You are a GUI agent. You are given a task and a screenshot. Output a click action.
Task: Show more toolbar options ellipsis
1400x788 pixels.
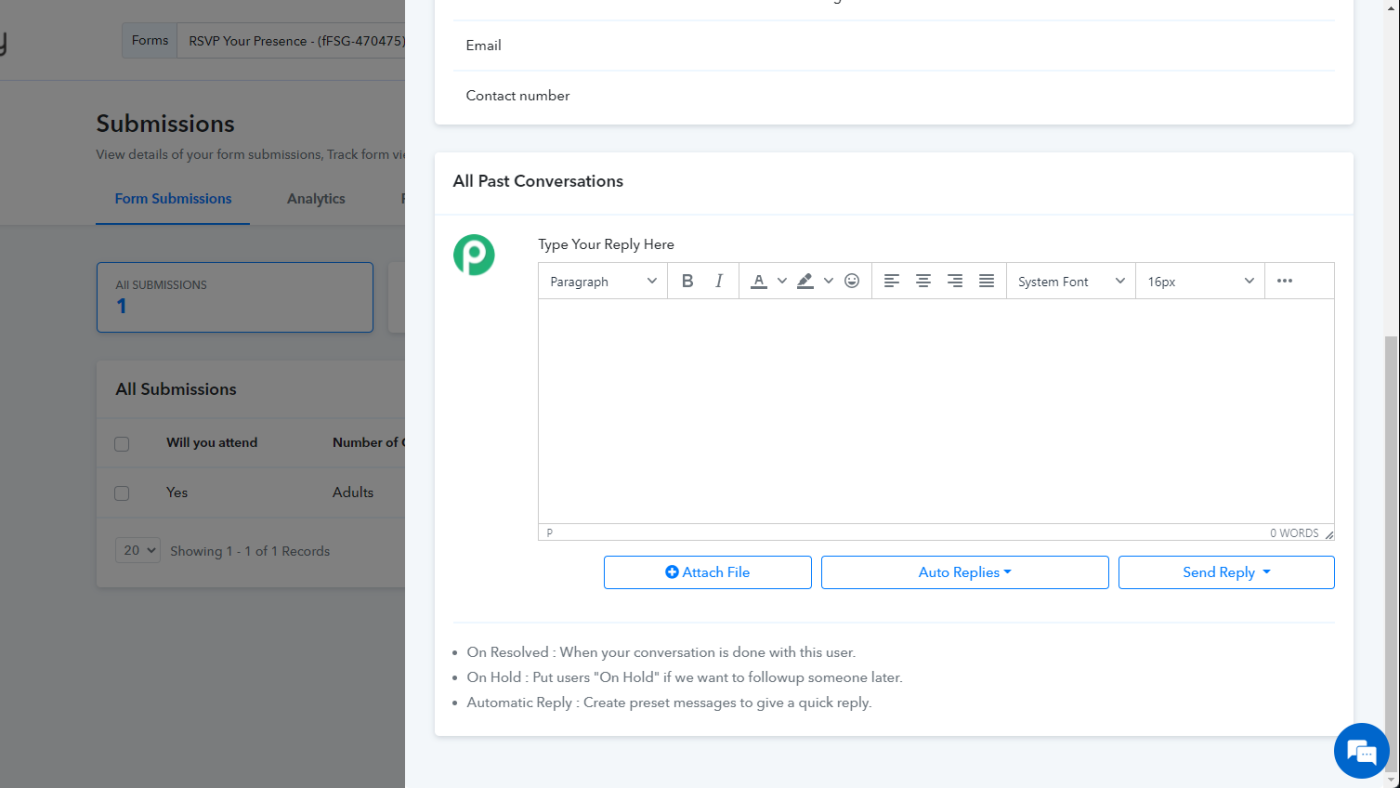pyautogui.click(x=1285, y=281)
